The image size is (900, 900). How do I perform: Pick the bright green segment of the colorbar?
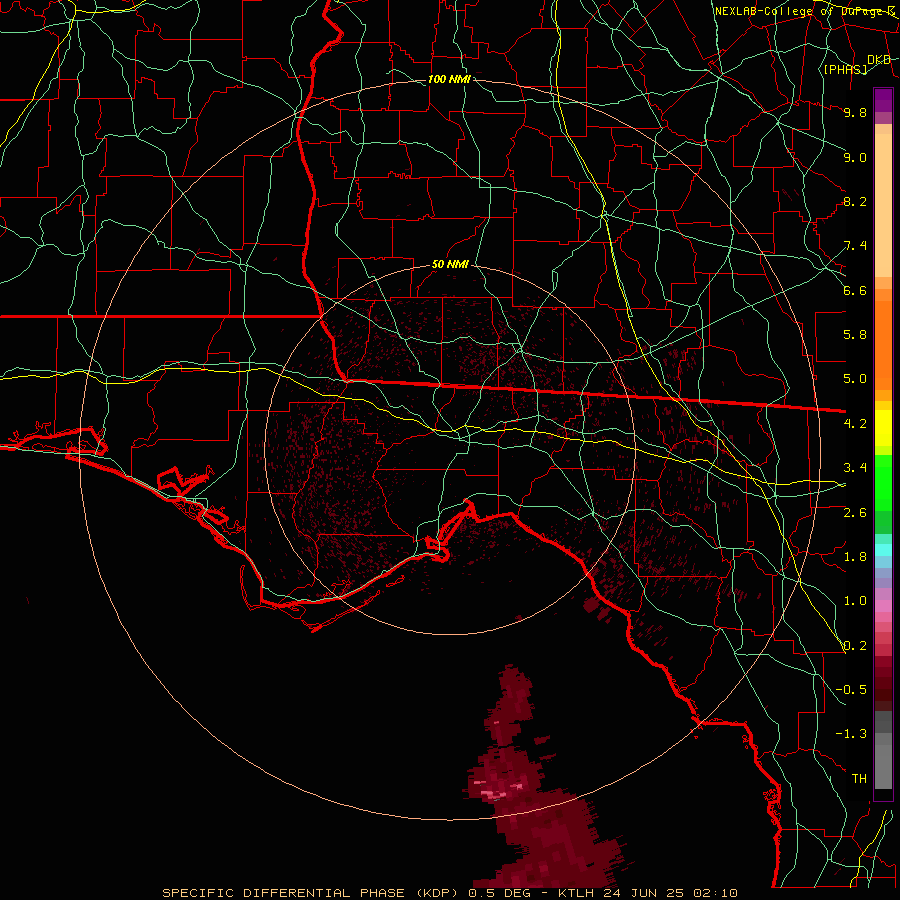(883, 483)
